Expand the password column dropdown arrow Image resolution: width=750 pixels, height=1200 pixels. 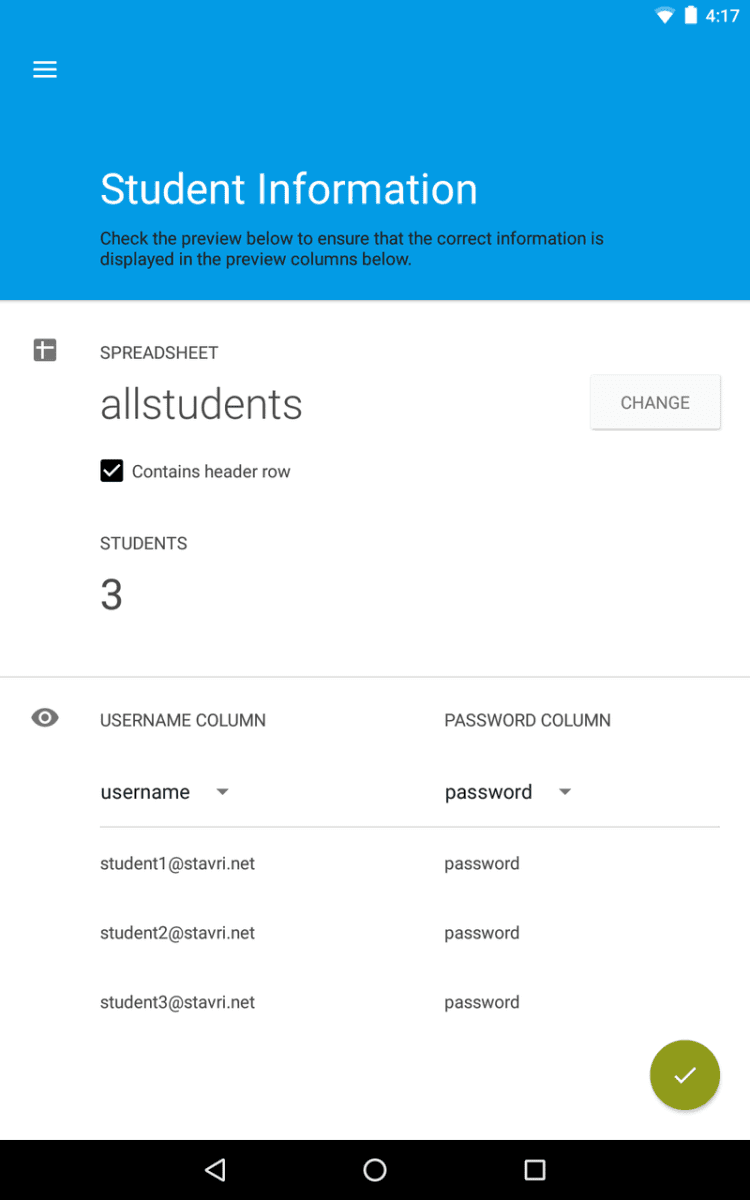point(565,792)
